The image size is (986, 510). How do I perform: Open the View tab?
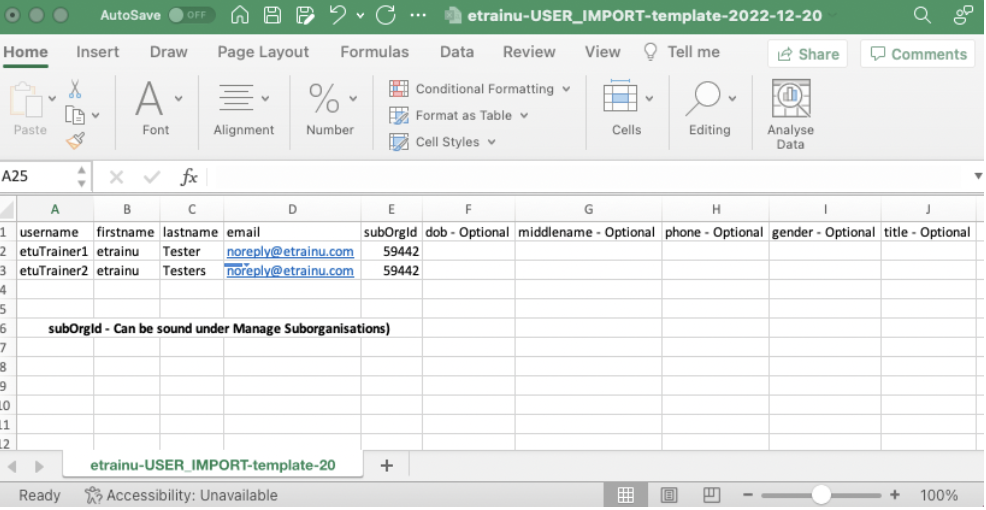602,52
